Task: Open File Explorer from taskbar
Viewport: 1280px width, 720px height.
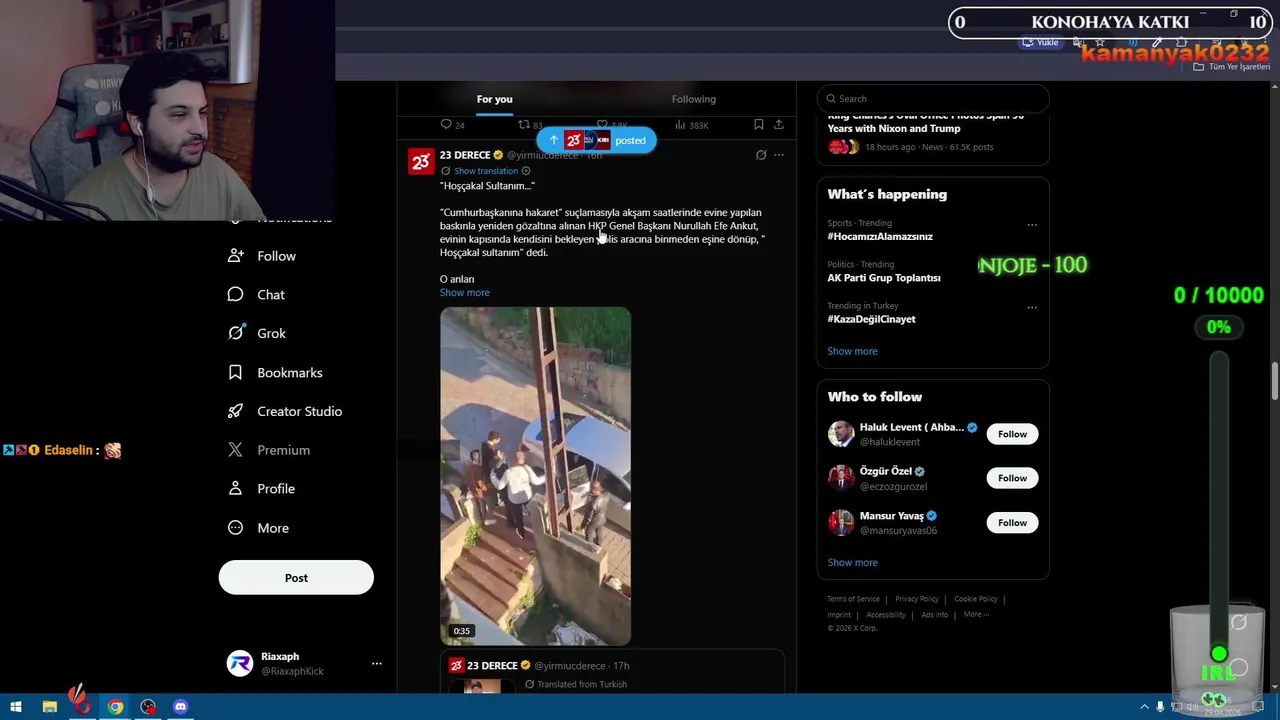Action: point(49,707)
